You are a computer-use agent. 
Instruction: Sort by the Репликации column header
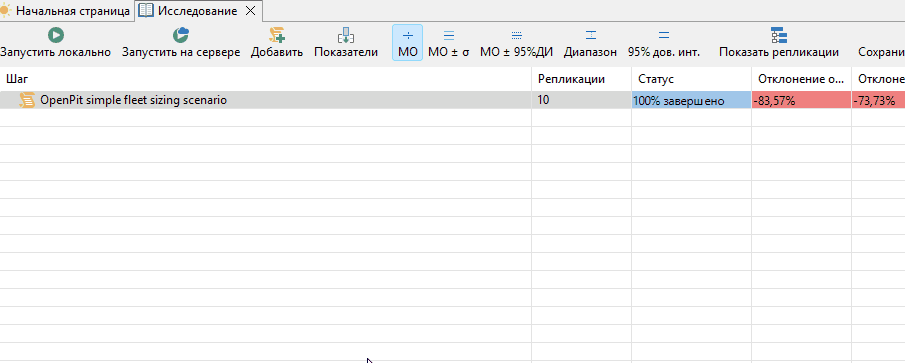tap(581, 79)
